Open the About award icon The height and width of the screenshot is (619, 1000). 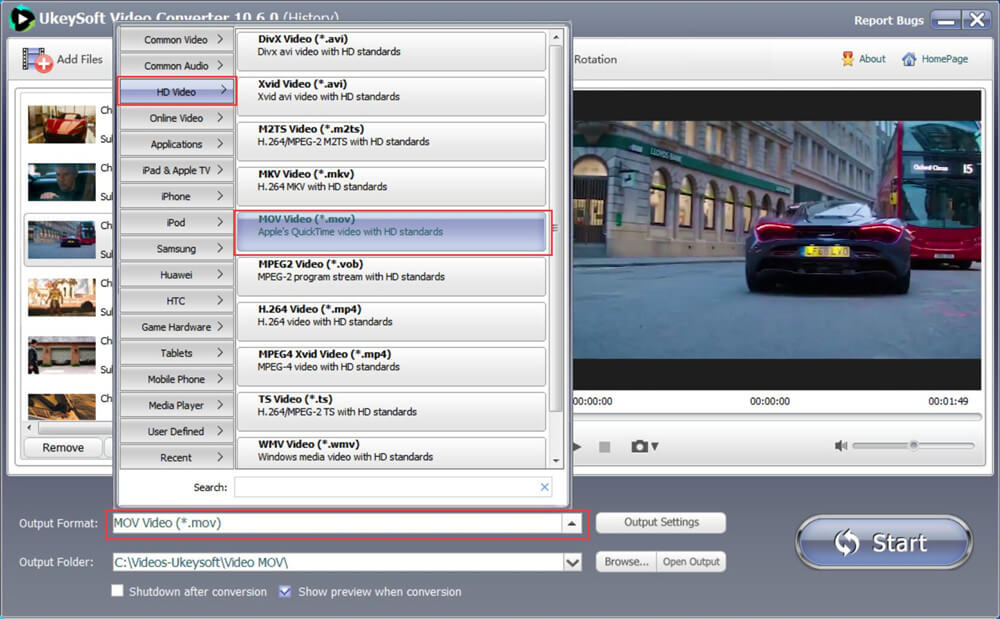tap(848, 59)
